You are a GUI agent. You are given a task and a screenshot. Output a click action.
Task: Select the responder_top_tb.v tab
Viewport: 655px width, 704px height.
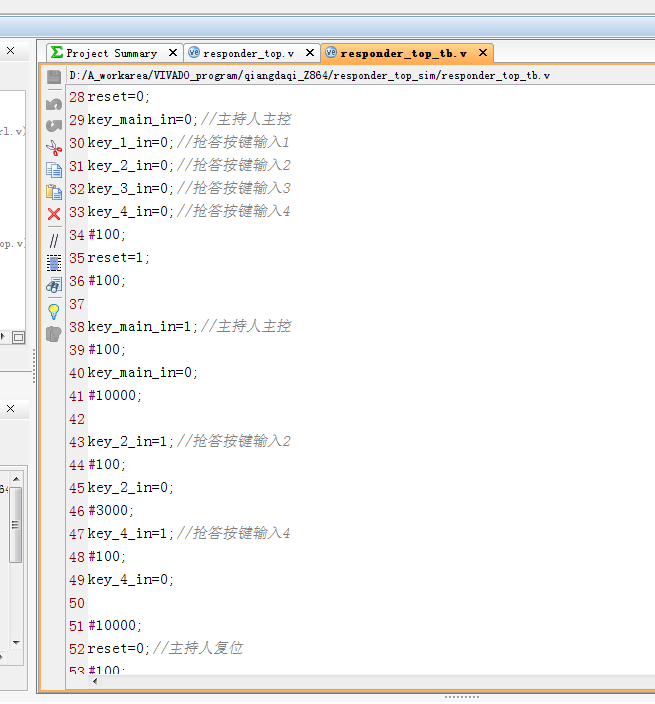(403, 53)
